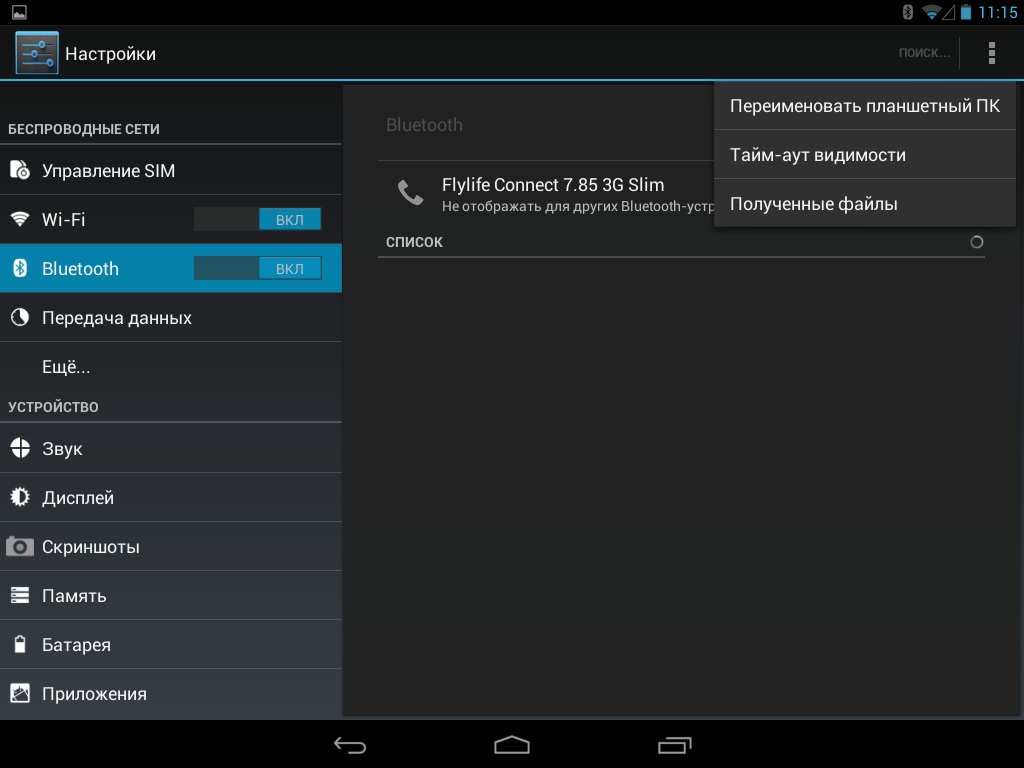The height and width of the screenshot is (768, 1024).
Task: Tap the Bluetooth icon in sidebar
Action: 20,269
